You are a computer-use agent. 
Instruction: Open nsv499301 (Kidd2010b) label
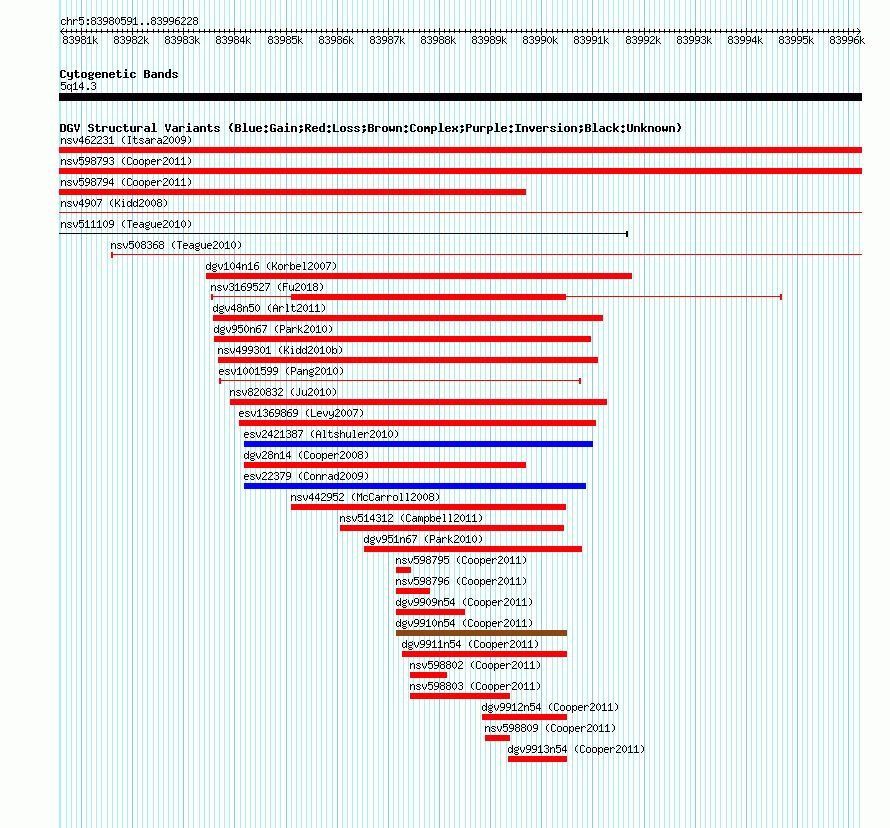tap(280, 350)
